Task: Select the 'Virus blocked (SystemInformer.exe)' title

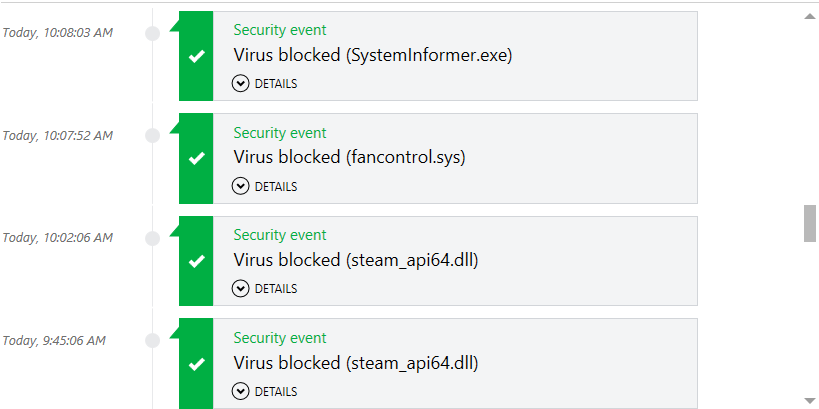Action: click(372, 56)
